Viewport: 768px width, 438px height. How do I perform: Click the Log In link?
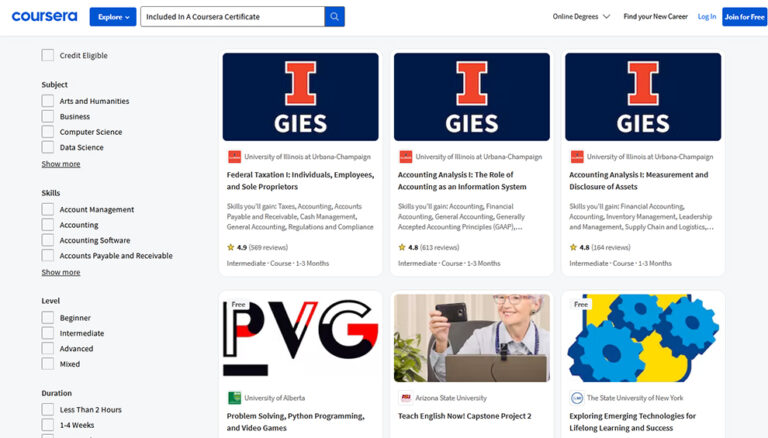click(707, 17)
